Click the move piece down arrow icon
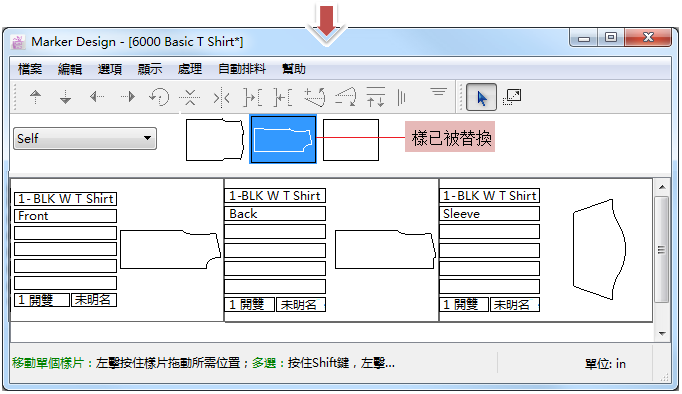The image size is (682, 394). (65, 97)
